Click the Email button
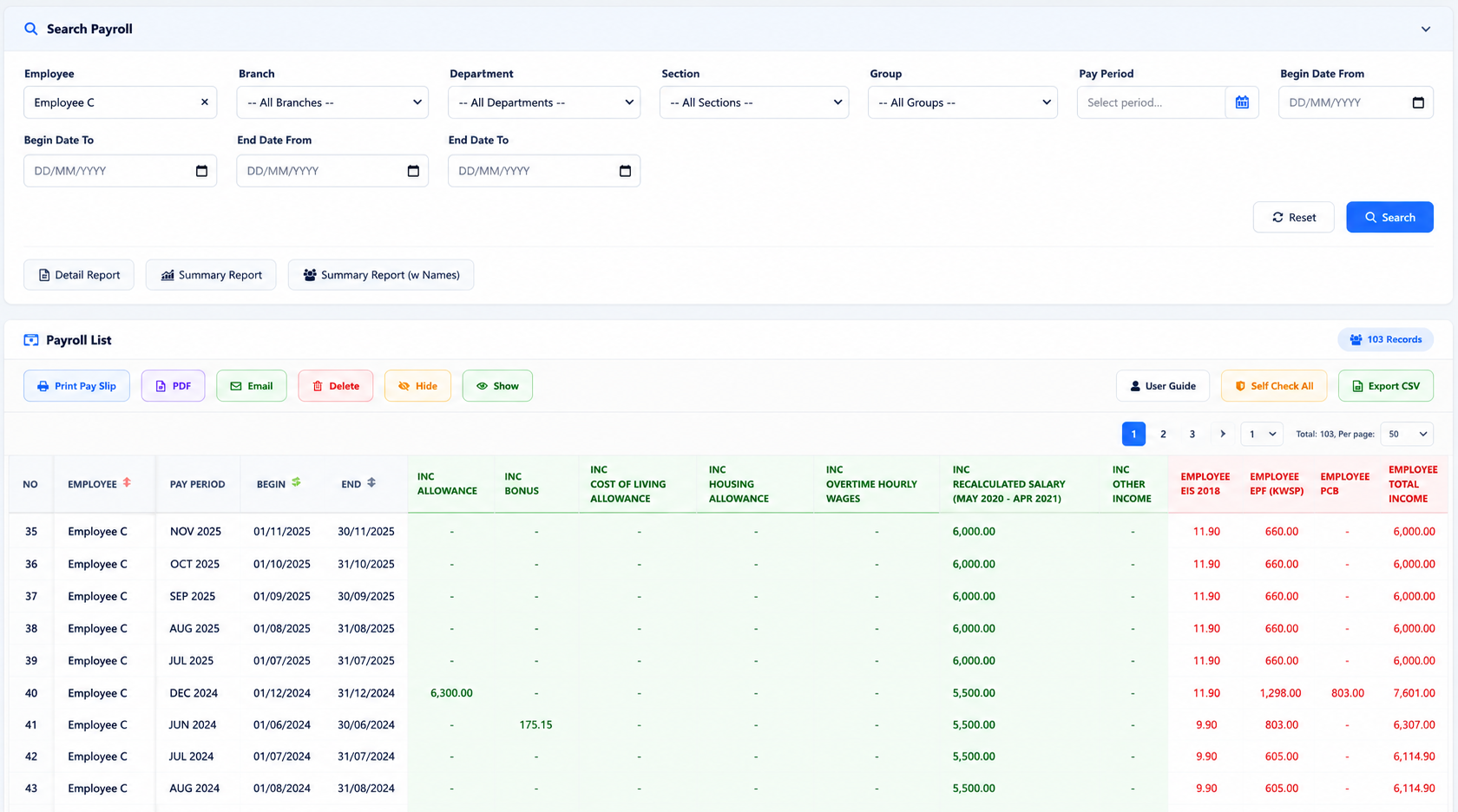The width and height of the screenshot is (1458, 812). (x=251, y=386)
